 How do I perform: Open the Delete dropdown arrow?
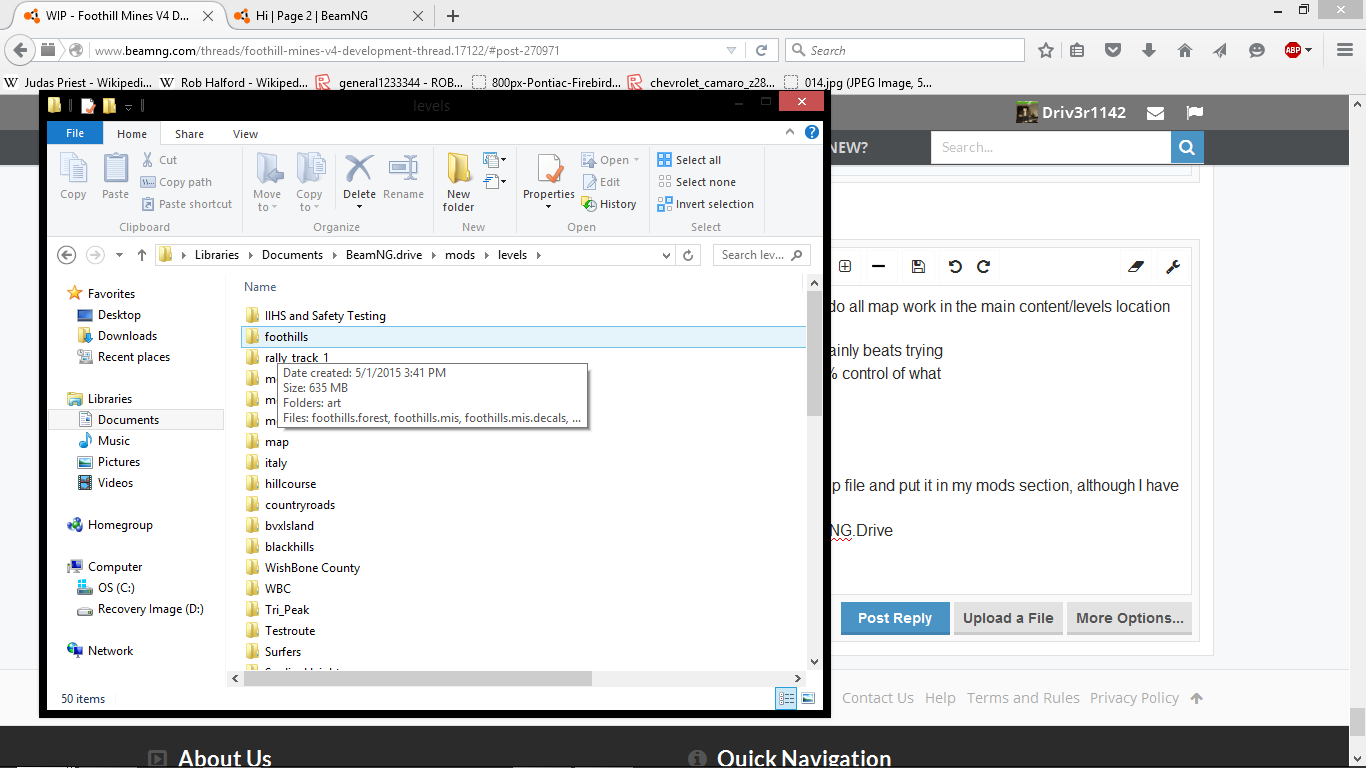(359, 207)
